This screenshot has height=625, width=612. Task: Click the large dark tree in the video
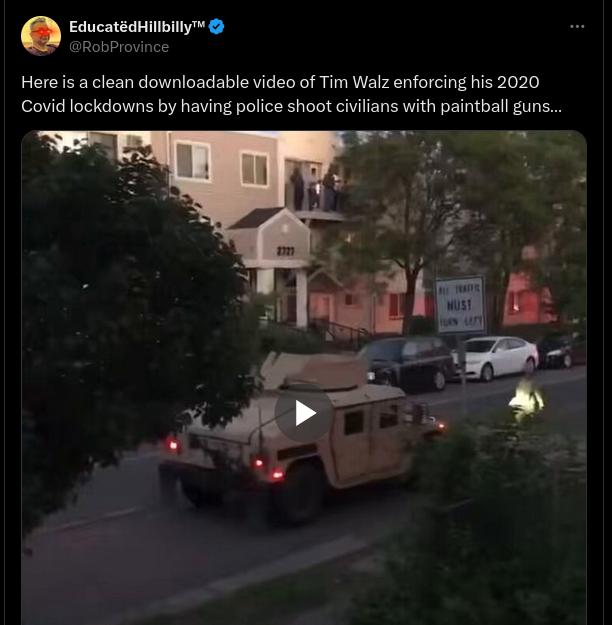tap(132, 311)
